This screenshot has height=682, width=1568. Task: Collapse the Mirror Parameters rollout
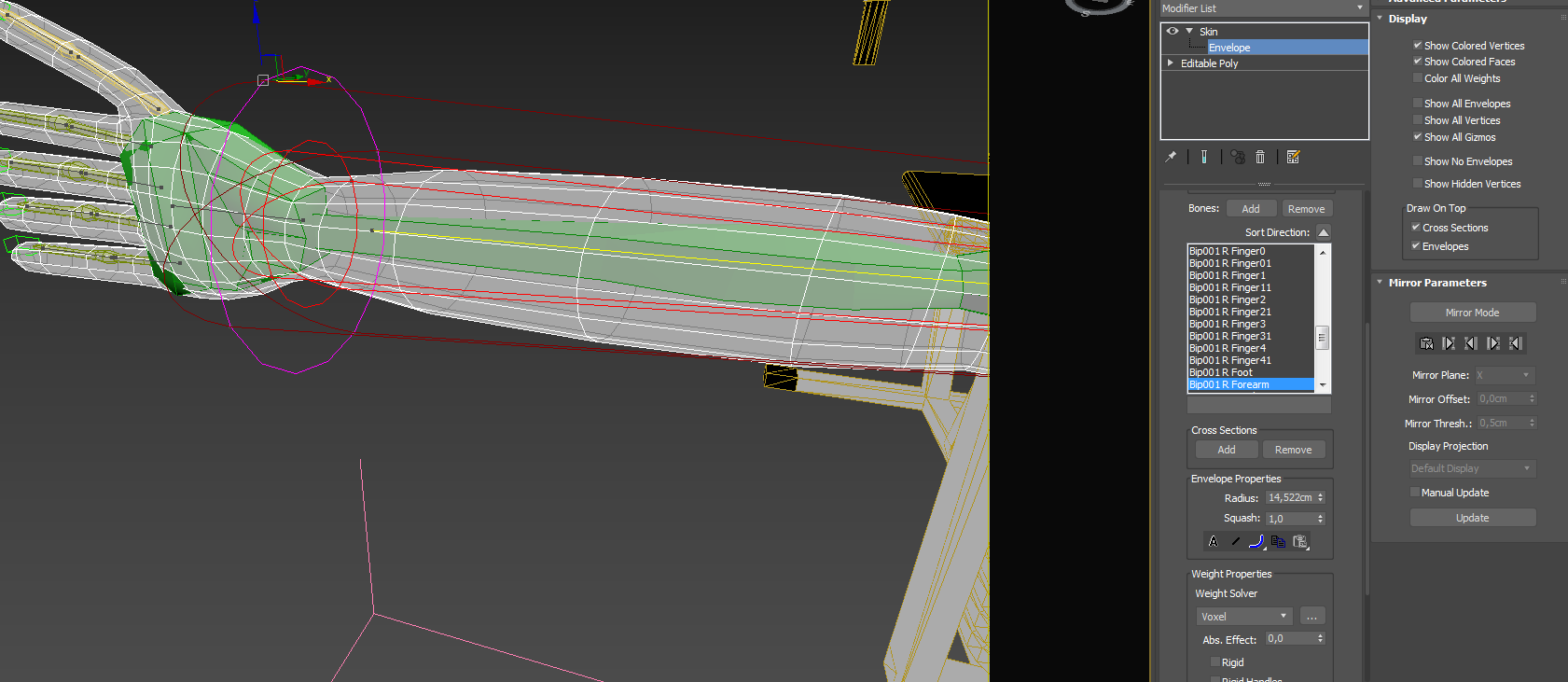[1381, 282]
